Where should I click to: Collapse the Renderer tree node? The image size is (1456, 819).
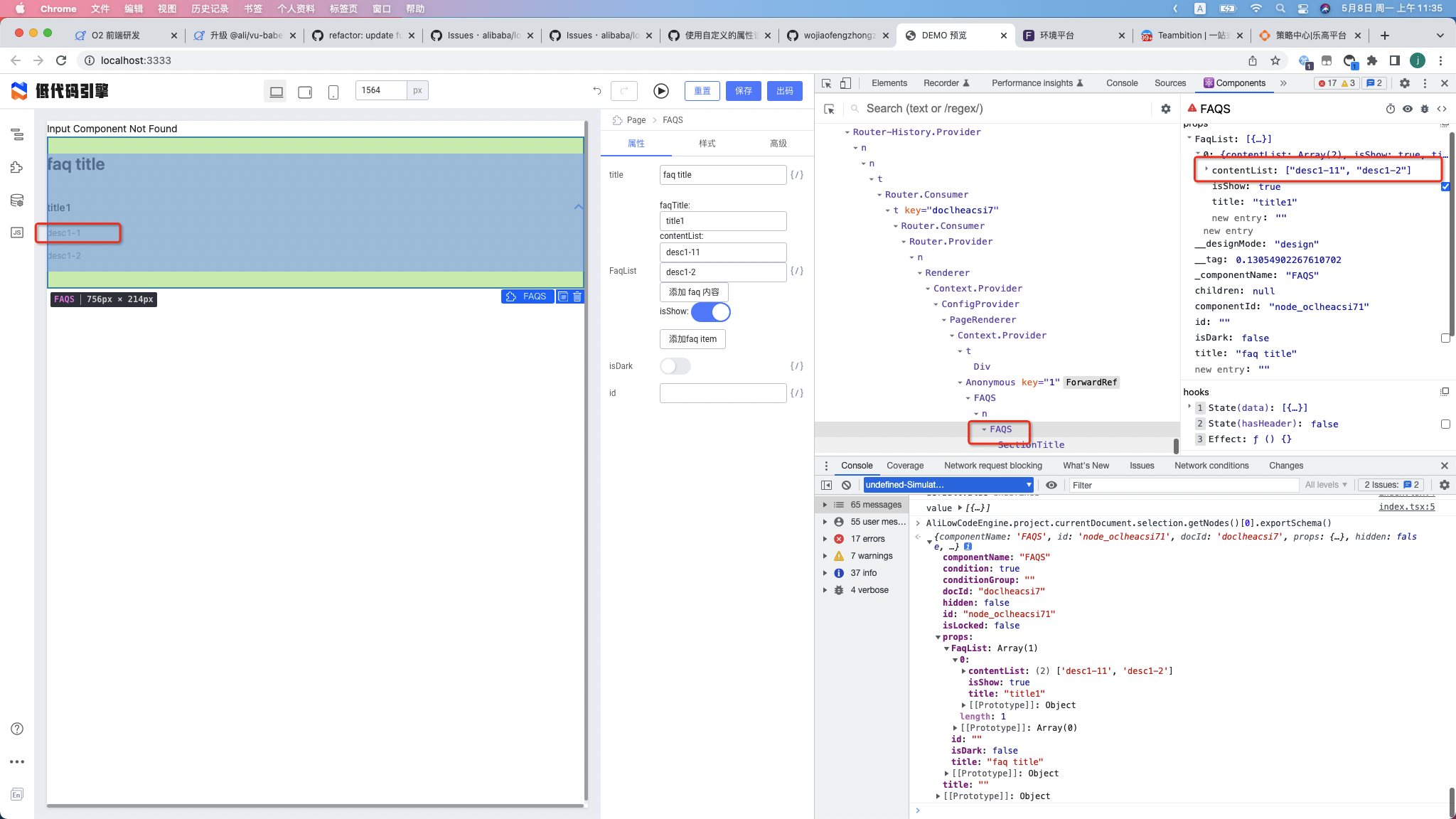pos(920,273)
